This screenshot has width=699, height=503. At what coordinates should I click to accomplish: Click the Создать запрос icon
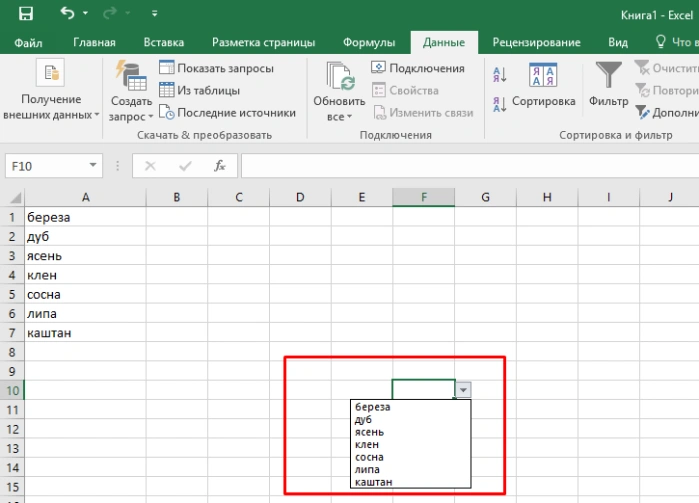pyautogui.click(x=131, y=76)
